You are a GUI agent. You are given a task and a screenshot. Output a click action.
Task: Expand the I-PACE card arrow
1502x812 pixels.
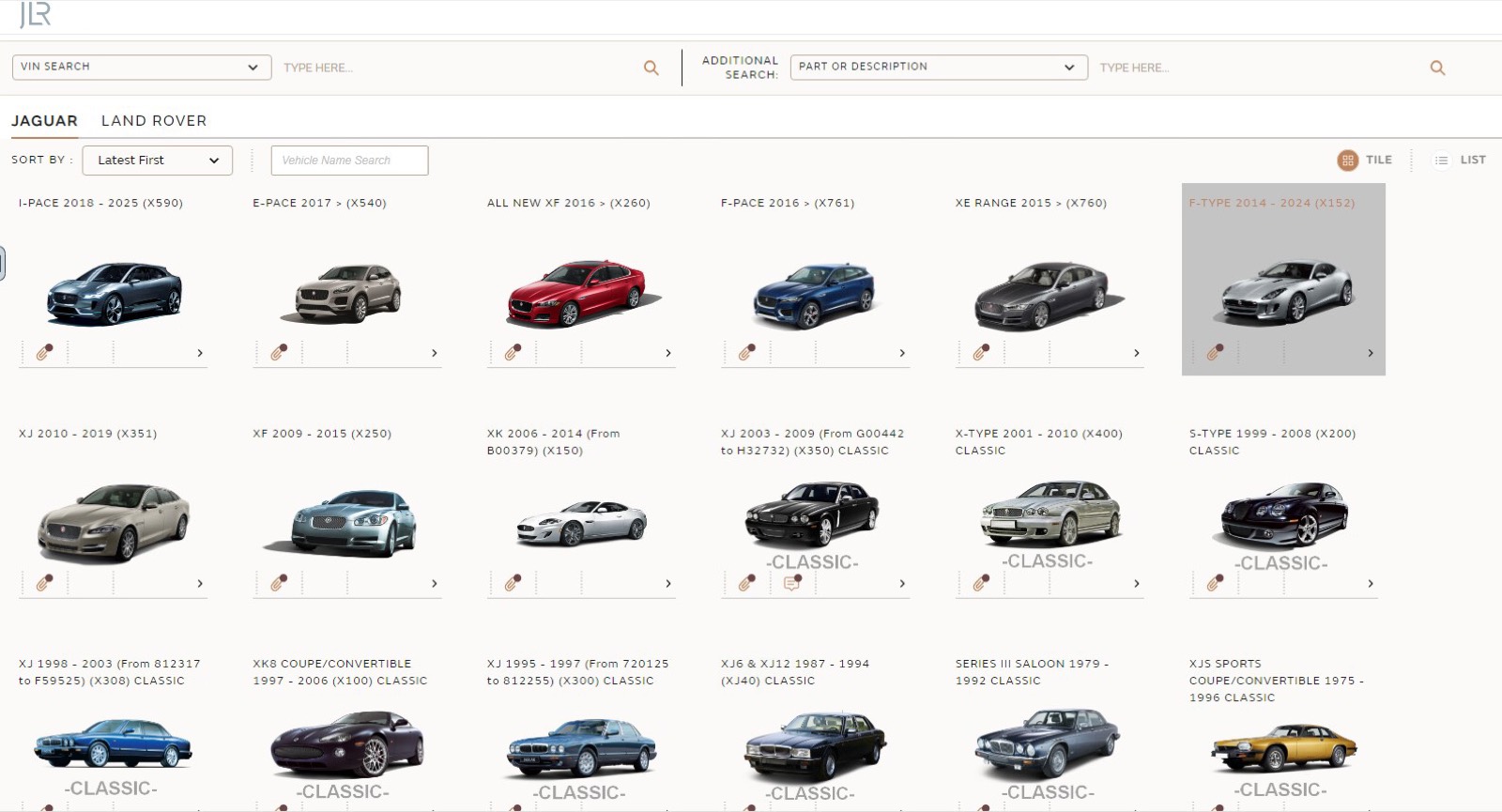(200, 353)
